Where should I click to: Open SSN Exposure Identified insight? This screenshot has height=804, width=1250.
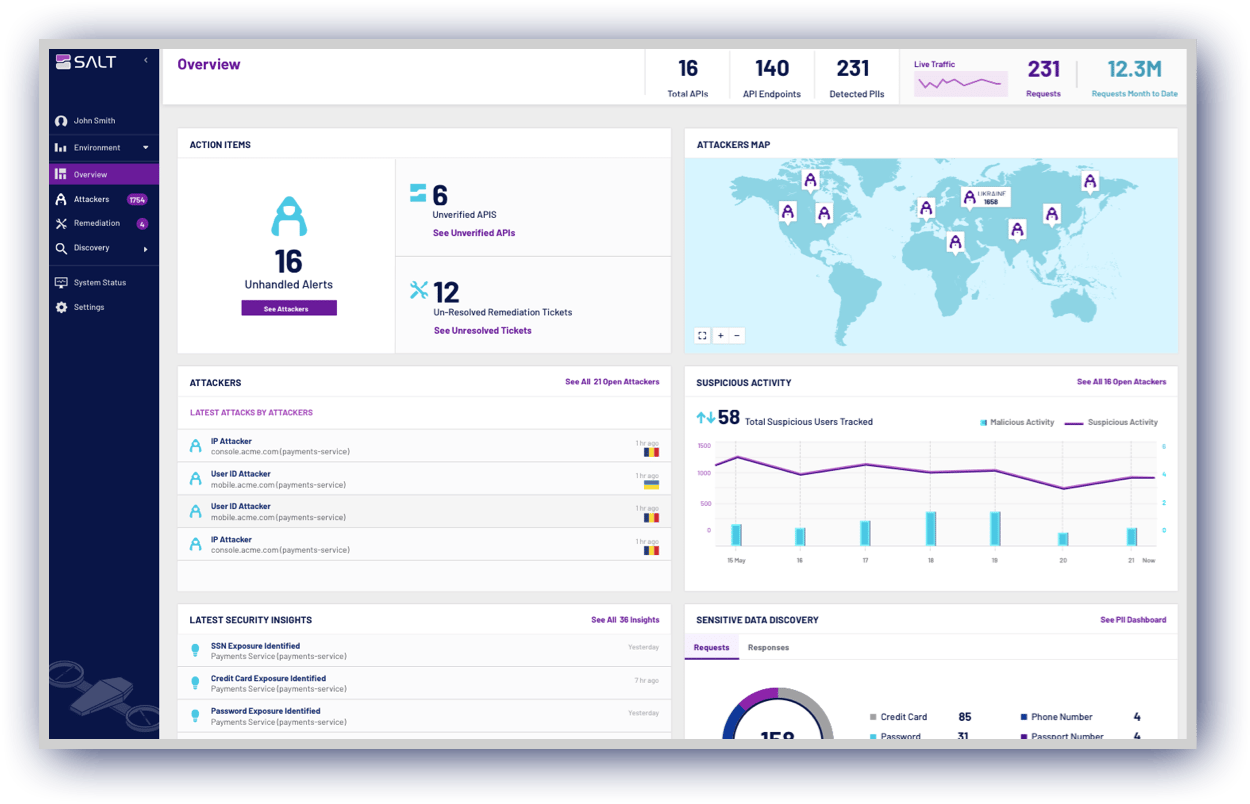pyautogui.click(x=424, y=651)
